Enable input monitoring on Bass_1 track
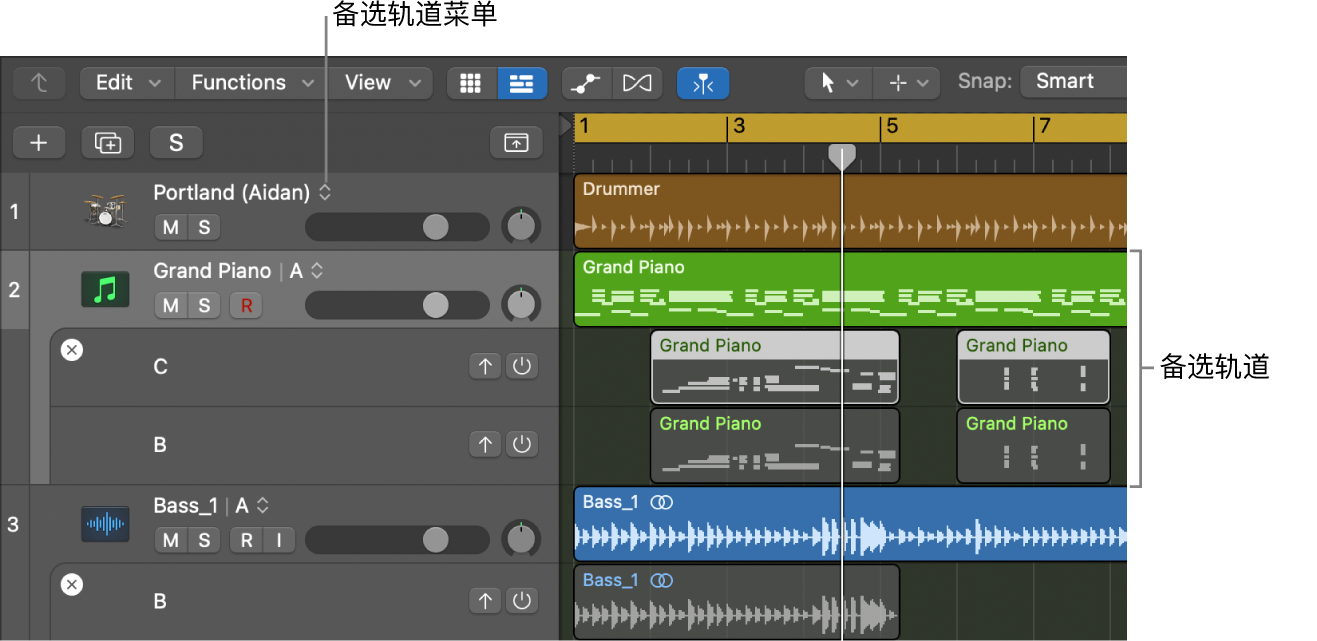Screen dimensions: 1317x641 click(x=279, y=541)
